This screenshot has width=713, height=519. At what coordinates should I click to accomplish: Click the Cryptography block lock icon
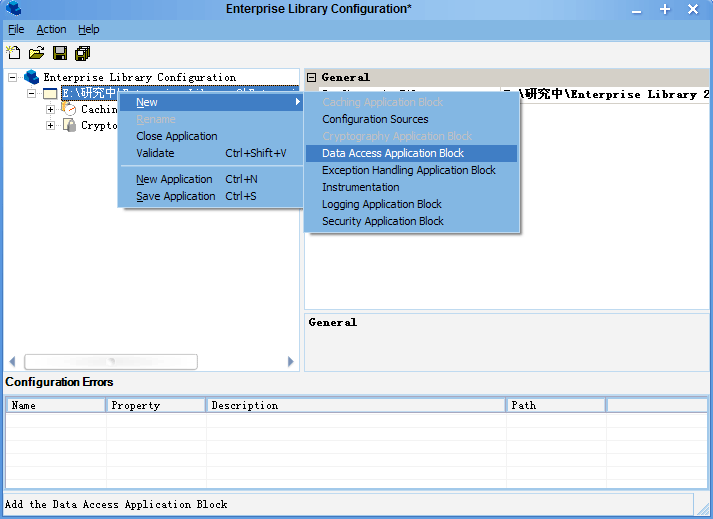coord(69,125)
